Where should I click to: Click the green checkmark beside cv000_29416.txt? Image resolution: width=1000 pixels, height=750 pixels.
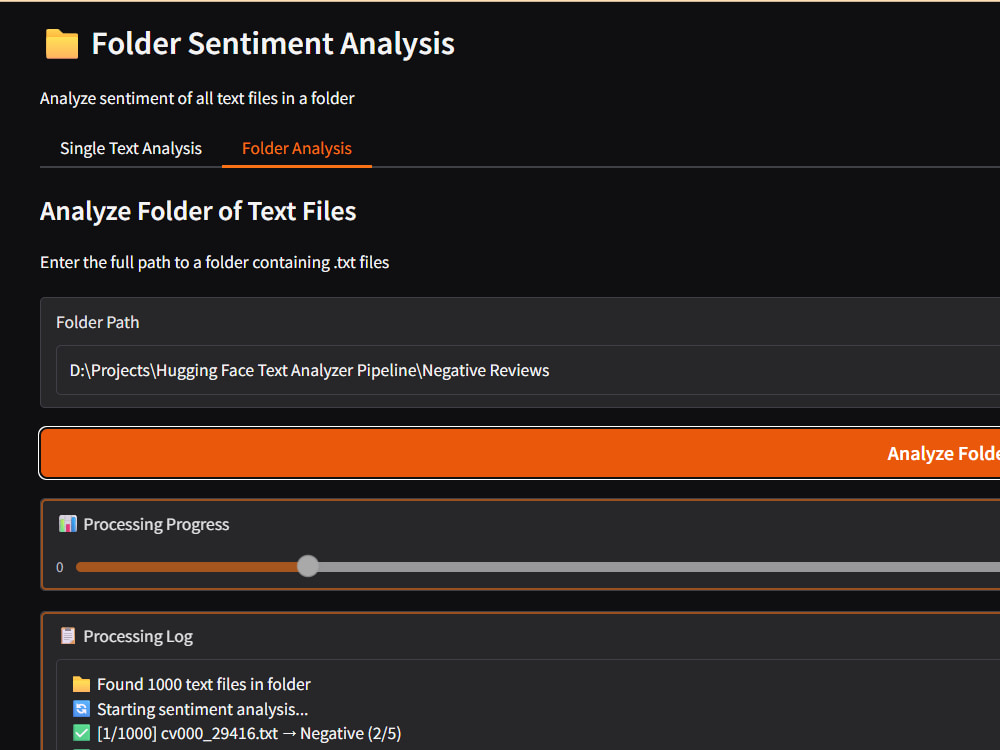pos(82,733)
